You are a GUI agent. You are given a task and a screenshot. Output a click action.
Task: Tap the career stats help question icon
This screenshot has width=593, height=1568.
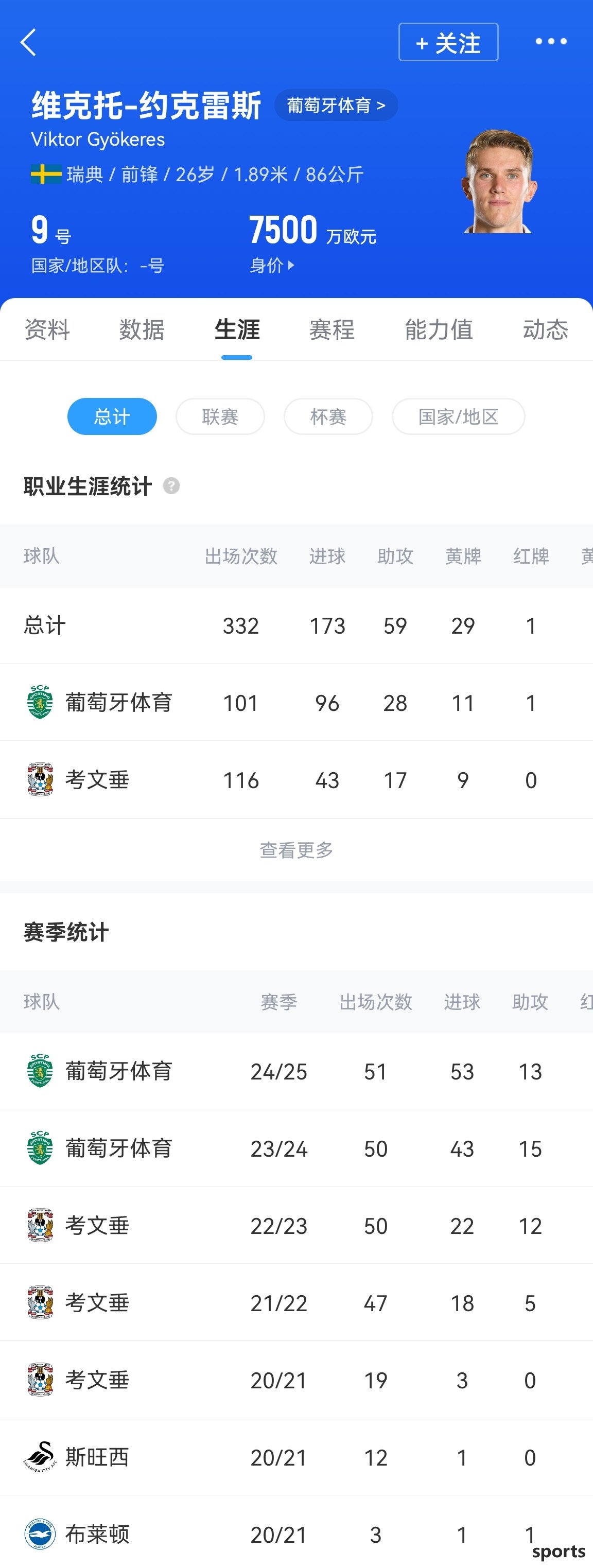tap(171, 486)
